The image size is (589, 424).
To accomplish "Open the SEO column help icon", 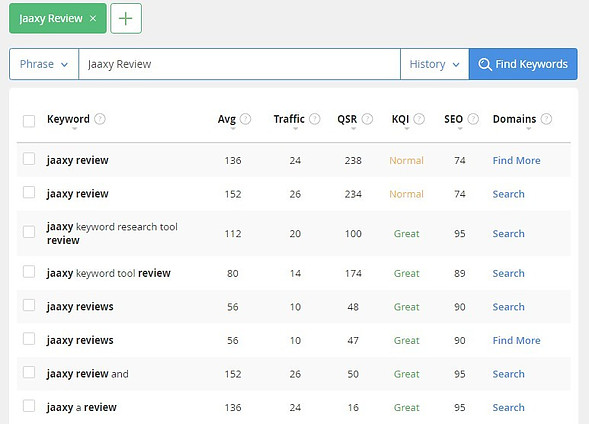I will (473, 119).
